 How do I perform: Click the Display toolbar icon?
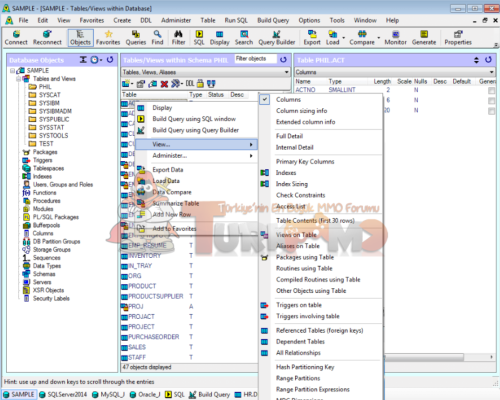(x=219, y=37)
